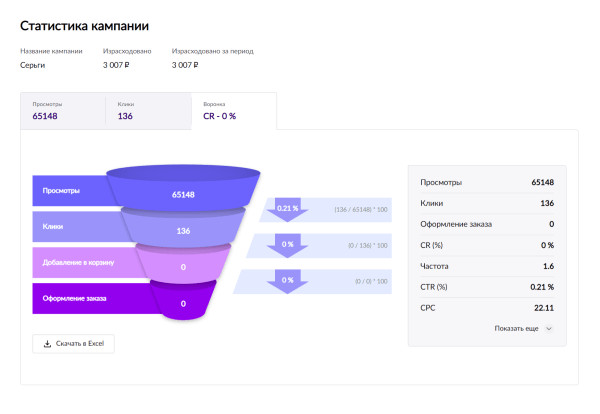Click the bottom purple funnel segment
This screenshot has height=414, width=600.
pos(183,301)
